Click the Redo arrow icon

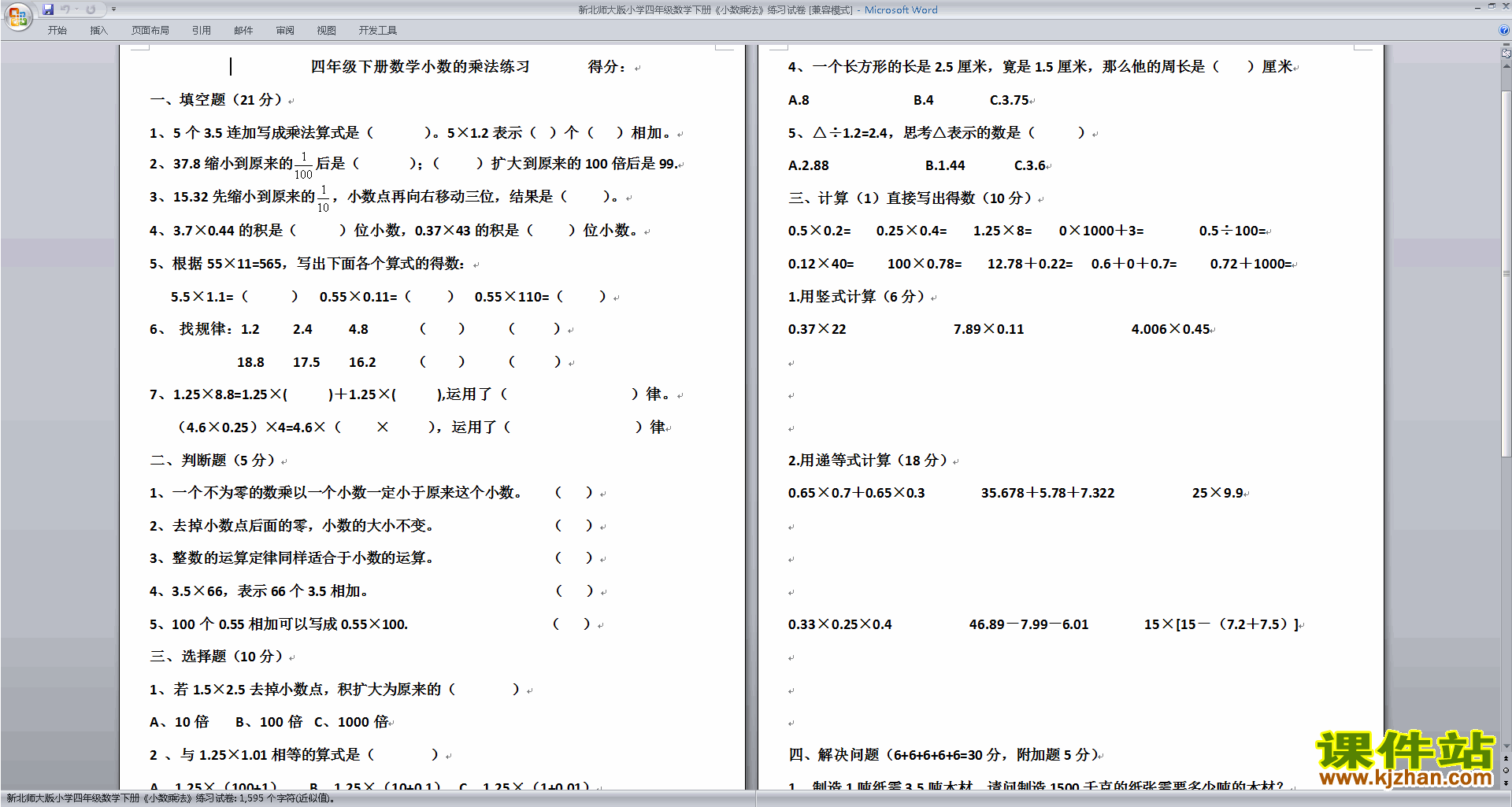coord(91,9)
